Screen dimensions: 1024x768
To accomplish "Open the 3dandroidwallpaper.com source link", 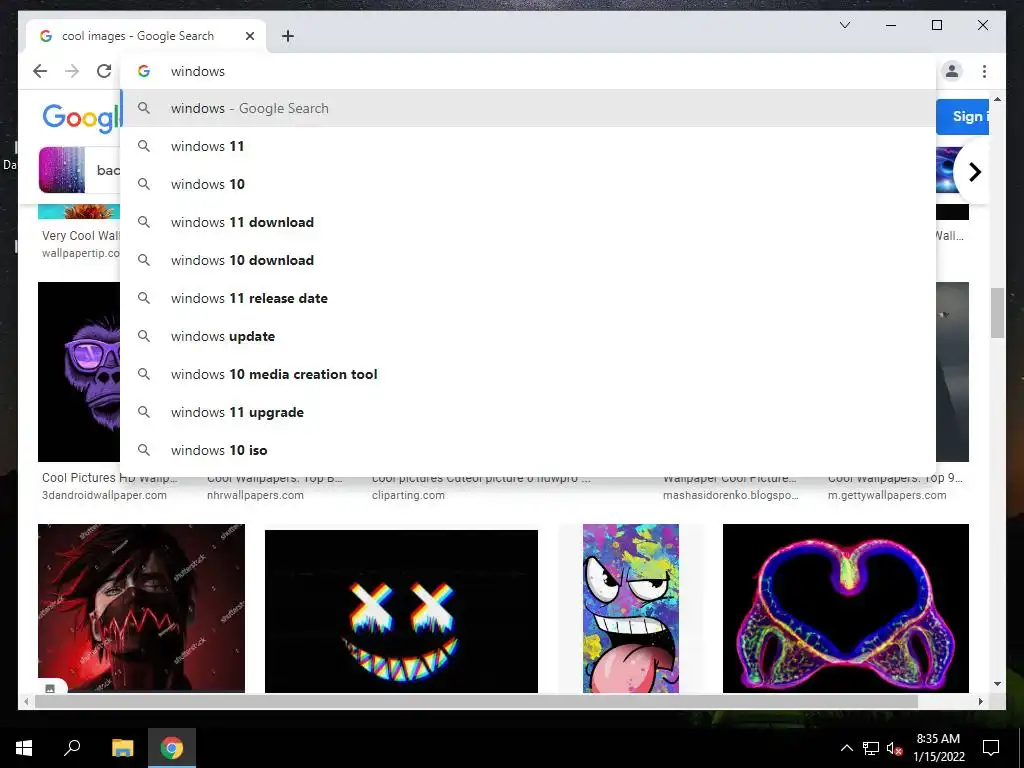I will (104, 495).
